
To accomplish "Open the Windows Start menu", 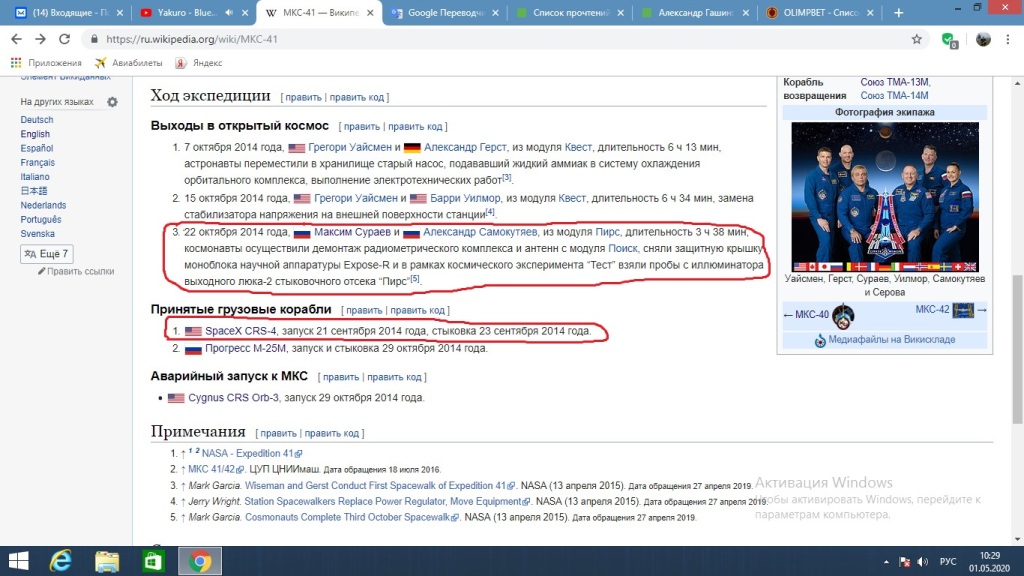I will coord(18,561).
